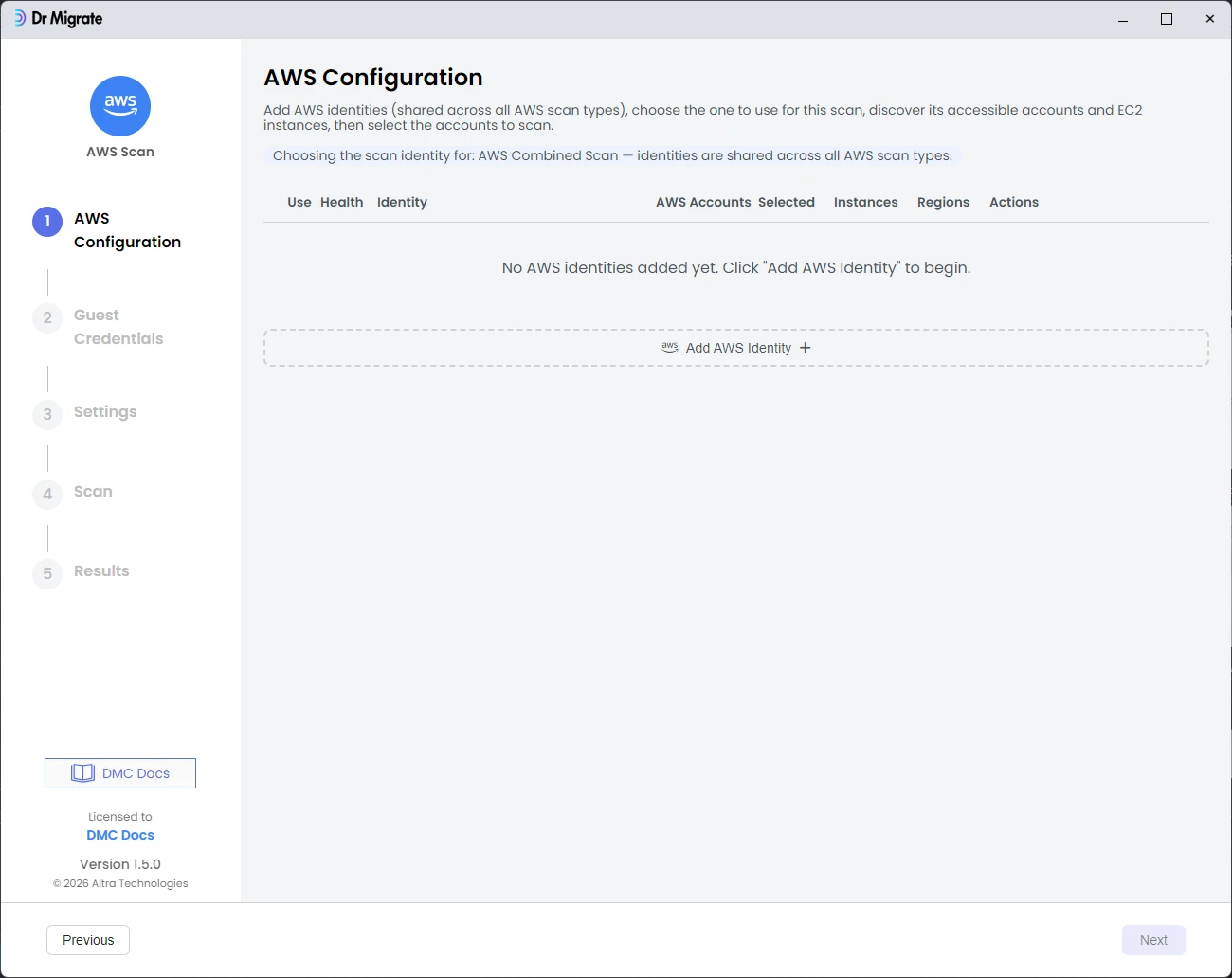This screenshot has width=1232, height=978.
Task: Open the AWS Configuration step
Action: [x=127, y=230]
